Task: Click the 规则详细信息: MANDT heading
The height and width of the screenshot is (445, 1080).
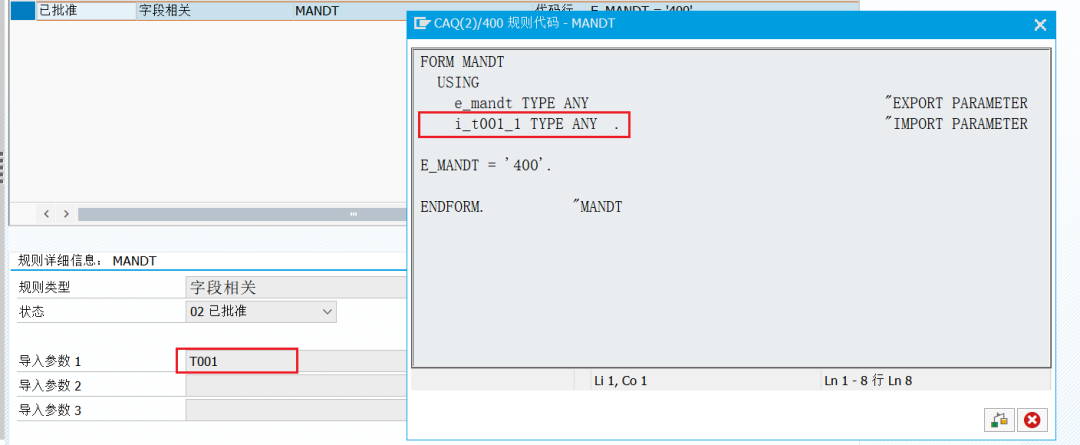Action: (x=87, y=261)
